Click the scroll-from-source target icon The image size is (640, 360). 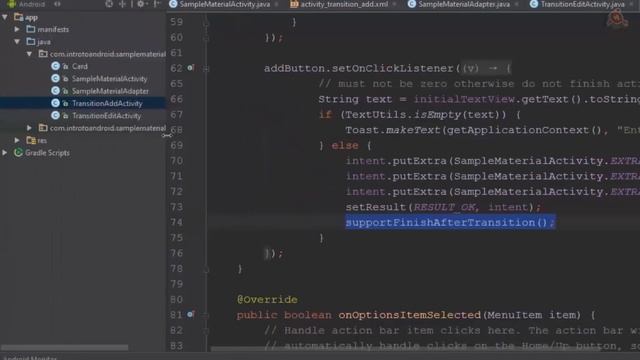click(x=109, y=4)
